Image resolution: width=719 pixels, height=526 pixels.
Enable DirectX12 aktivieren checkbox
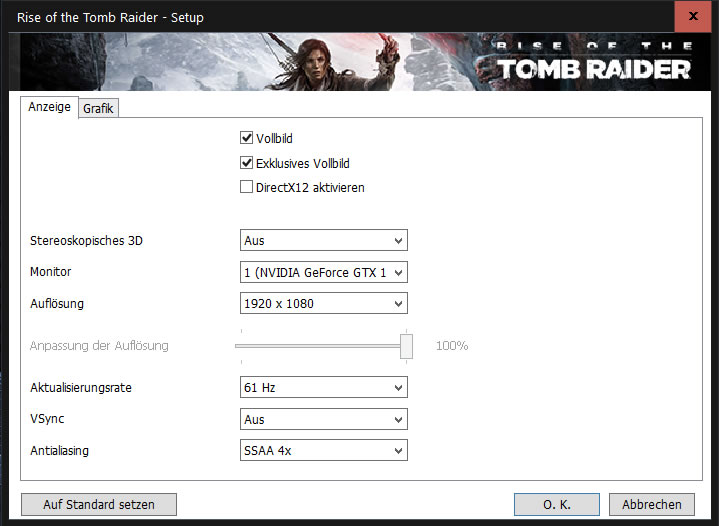click(246, 187)
